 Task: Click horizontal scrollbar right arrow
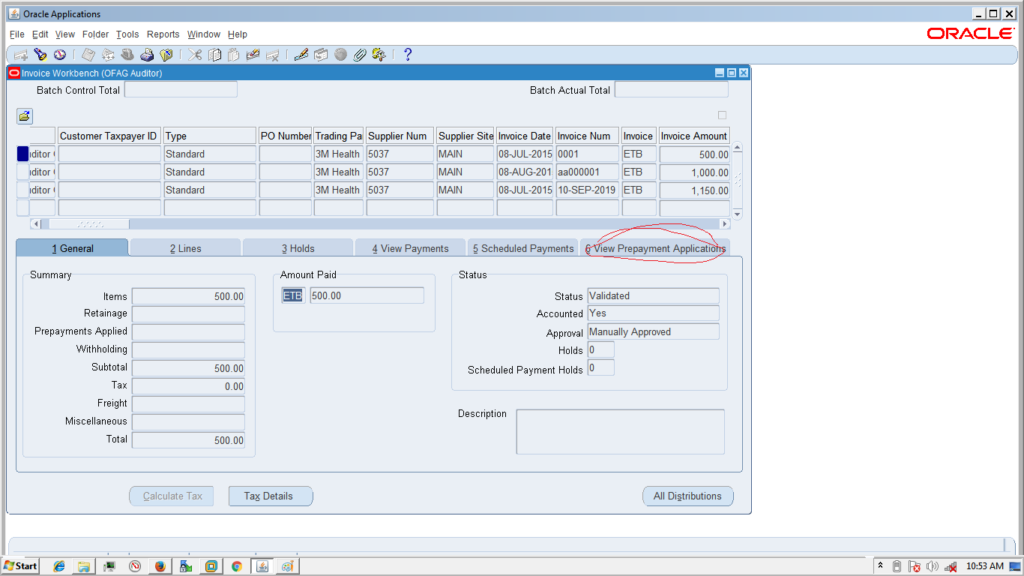coord(724,224)
